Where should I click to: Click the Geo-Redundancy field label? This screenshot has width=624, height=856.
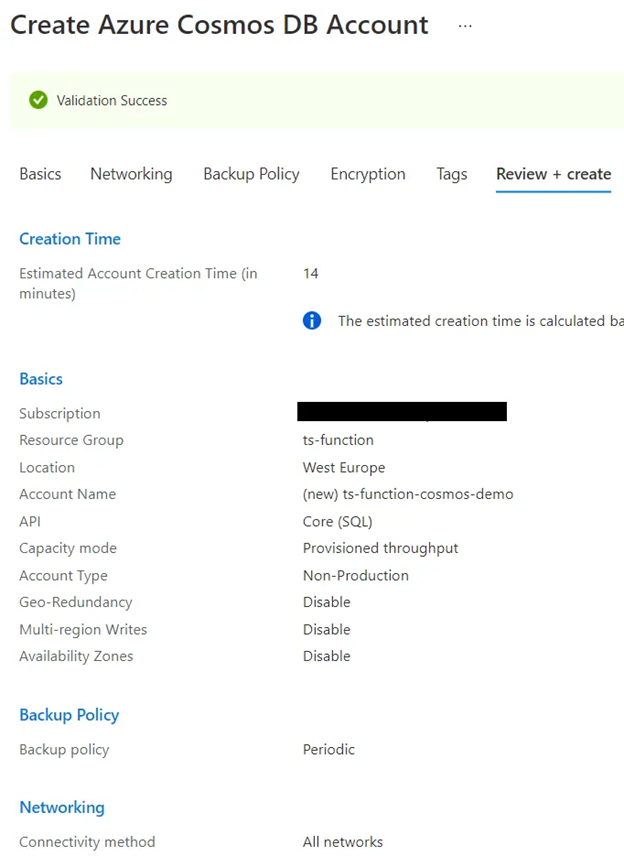76,602
